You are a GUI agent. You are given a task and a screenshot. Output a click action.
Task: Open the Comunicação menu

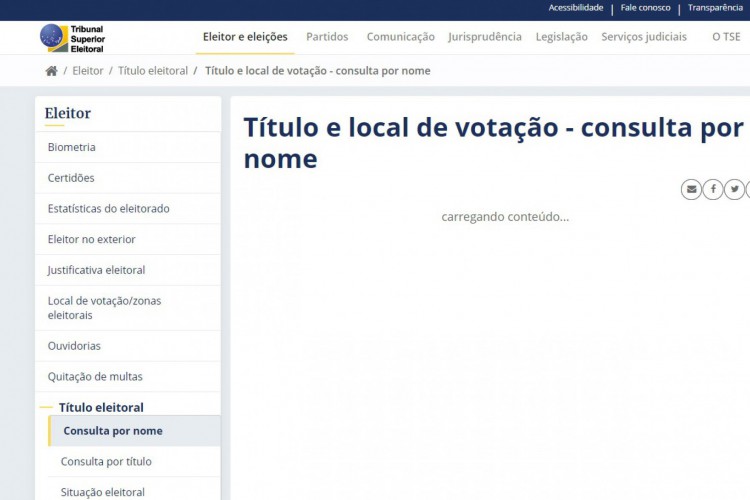pyautogui.click(x=400, y=37)
